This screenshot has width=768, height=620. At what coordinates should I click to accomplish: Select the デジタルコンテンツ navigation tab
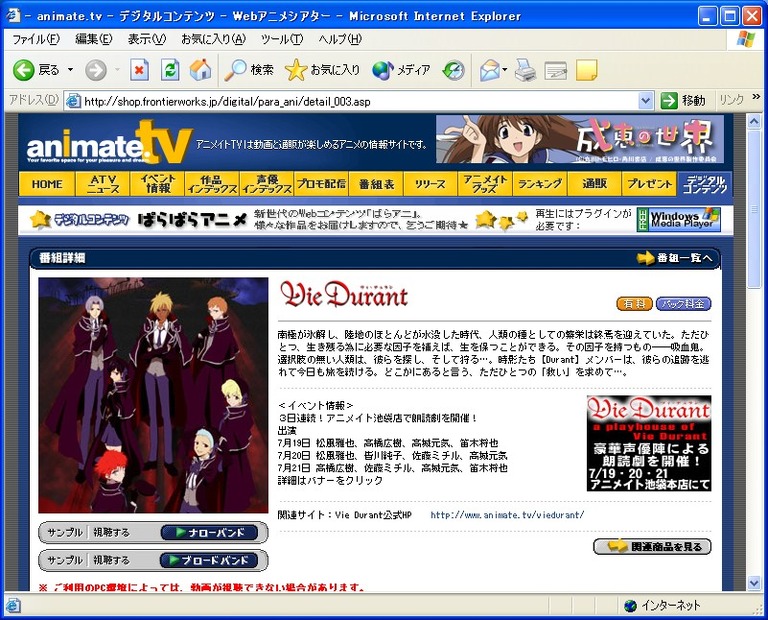coord(704,184)
